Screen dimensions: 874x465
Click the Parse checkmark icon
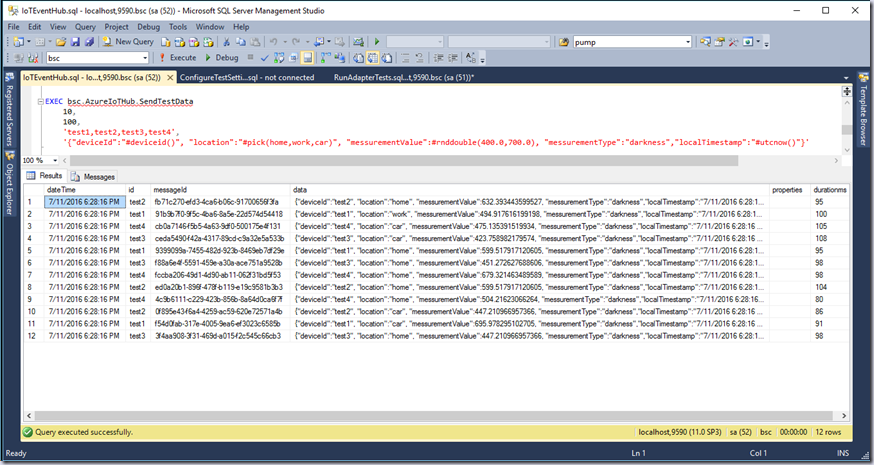[265, 57]
